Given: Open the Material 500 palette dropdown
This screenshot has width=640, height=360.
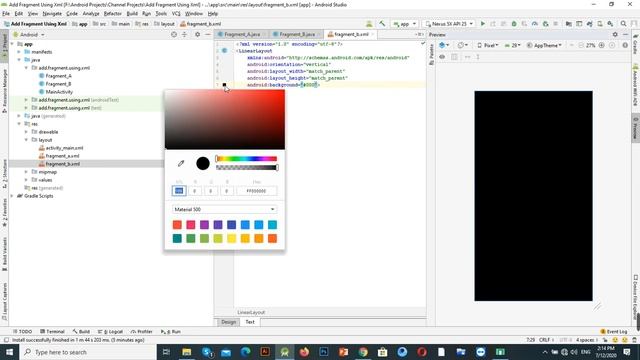Looking at the screenshot, I should click(x=224, y=209).
